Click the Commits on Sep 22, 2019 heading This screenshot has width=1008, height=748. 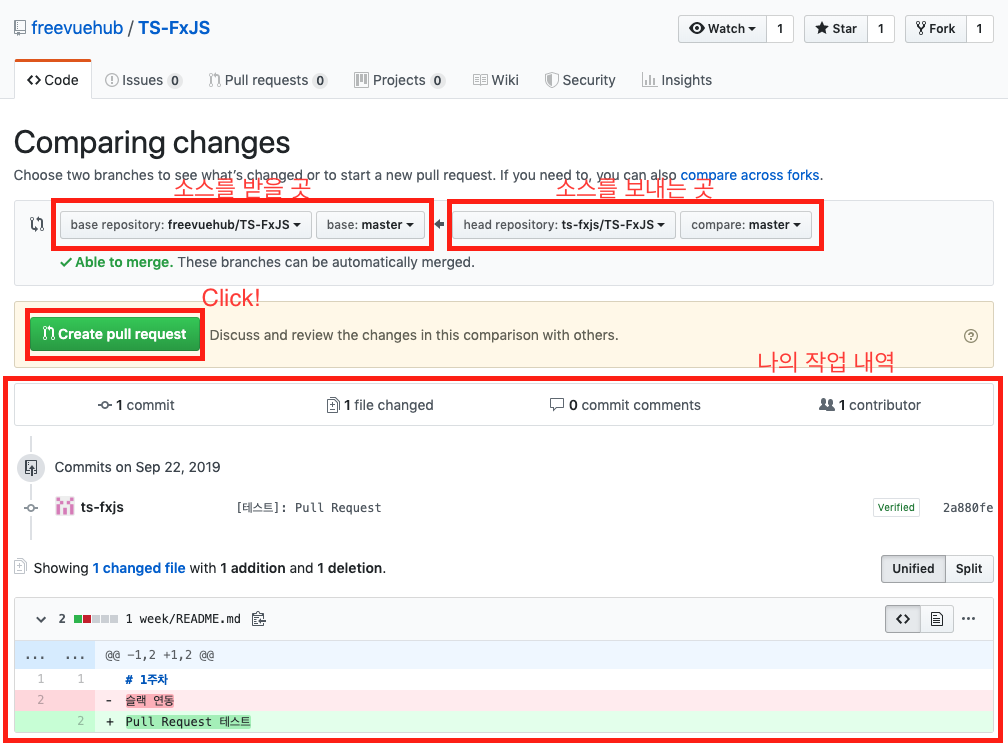click(x=138, y=467)
